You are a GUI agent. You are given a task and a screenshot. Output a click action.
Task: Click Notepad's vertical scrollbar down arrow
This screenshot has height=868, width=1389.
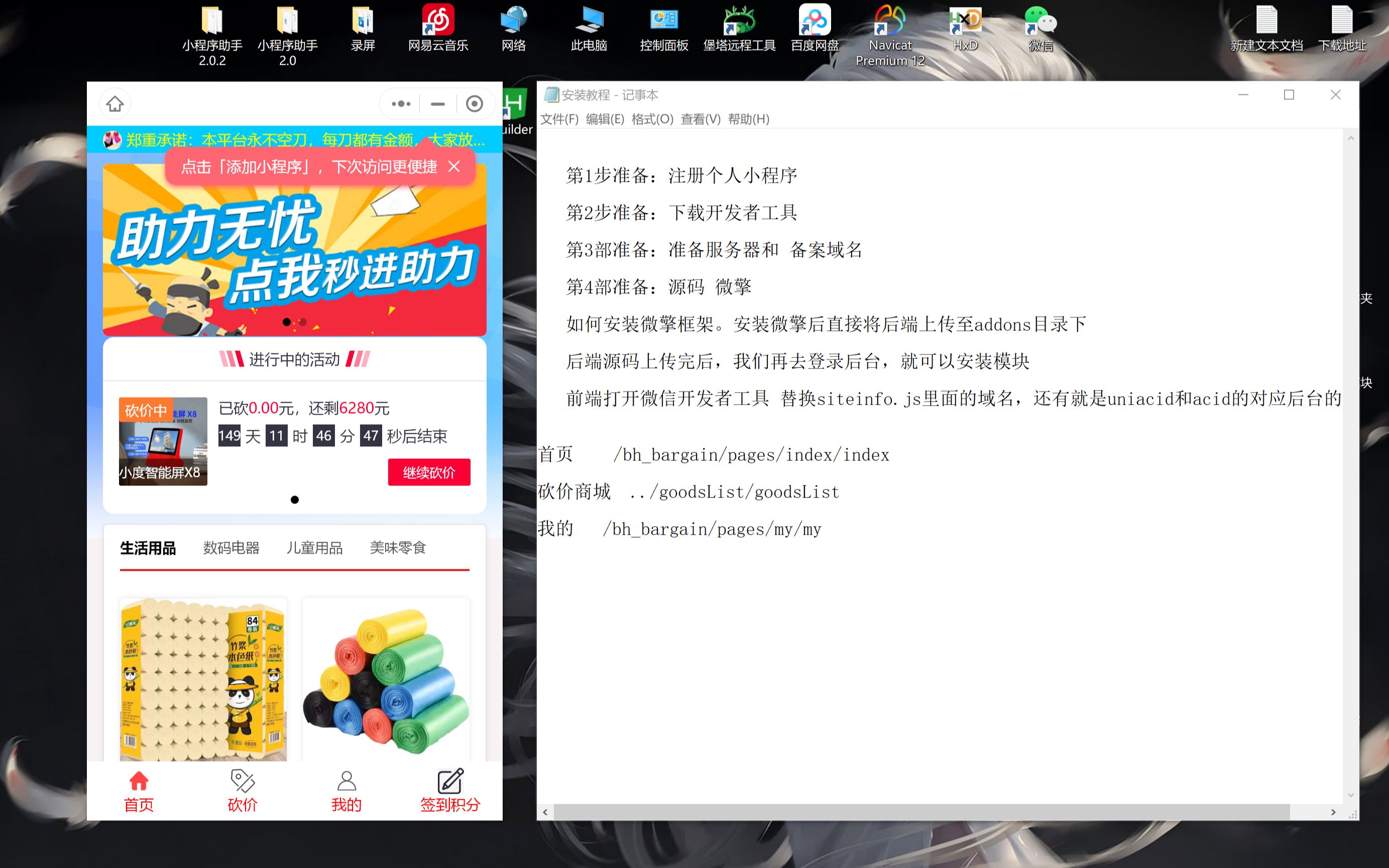[1350, 795]
